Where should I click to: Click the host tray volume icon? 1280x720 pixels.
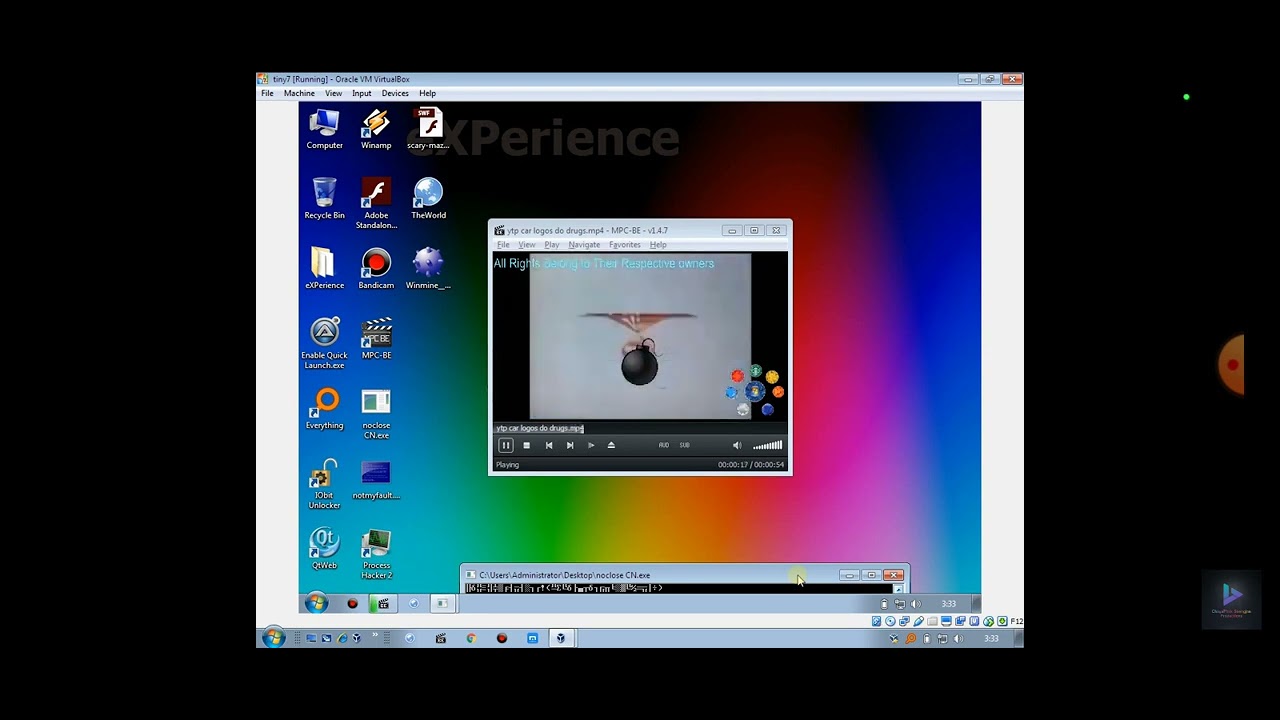(x=958, y=638)
